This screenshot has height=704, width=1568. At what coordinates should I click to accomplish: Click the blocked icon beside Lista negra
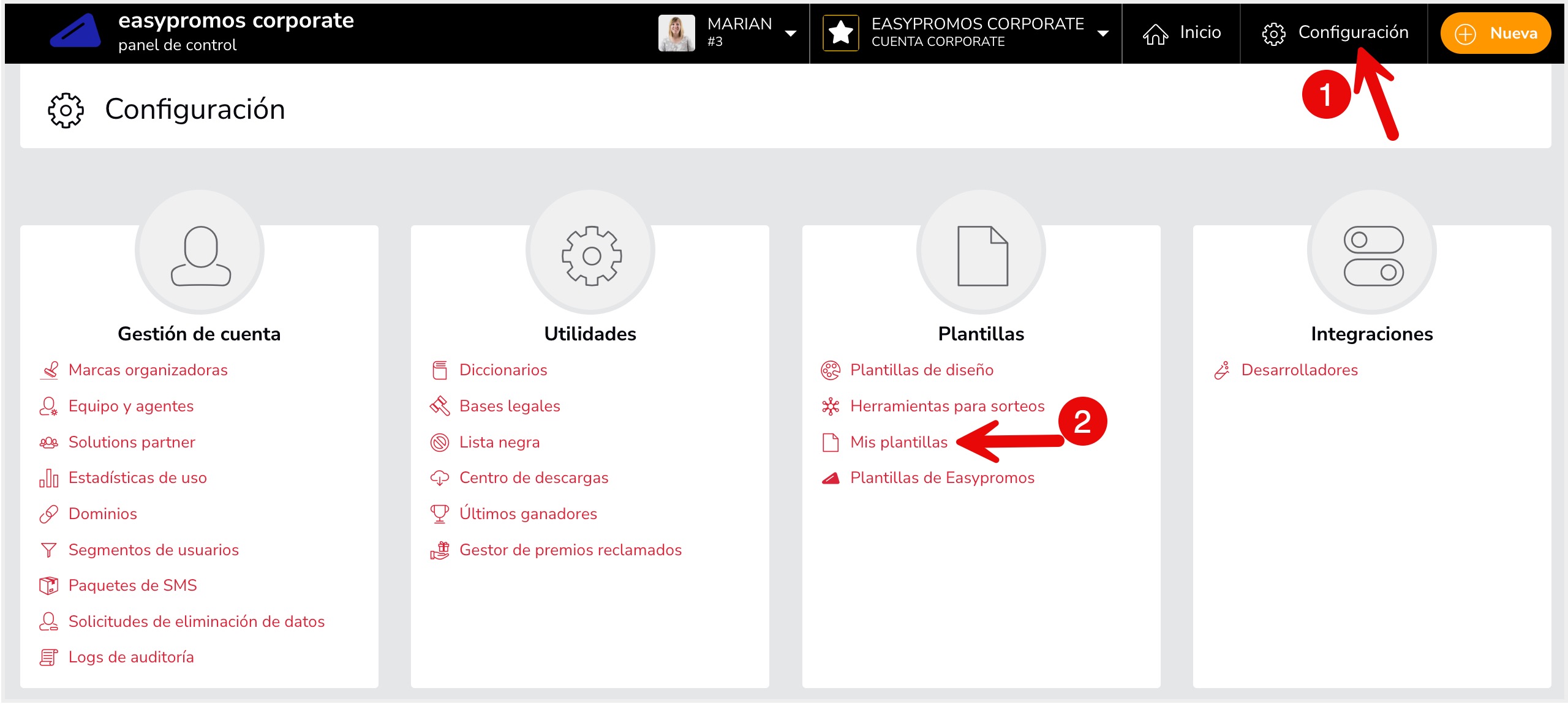[x=440, y=443]
